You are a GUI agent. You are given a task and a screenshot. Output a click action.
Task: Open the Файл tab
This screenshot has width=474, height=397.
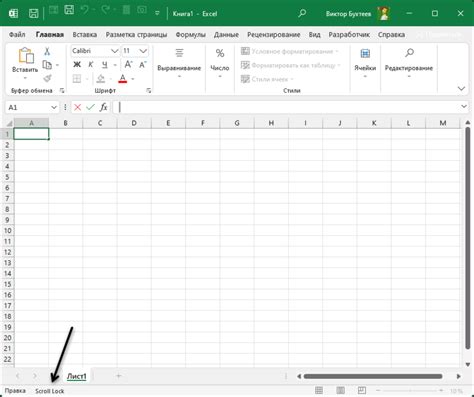point(17,35)
